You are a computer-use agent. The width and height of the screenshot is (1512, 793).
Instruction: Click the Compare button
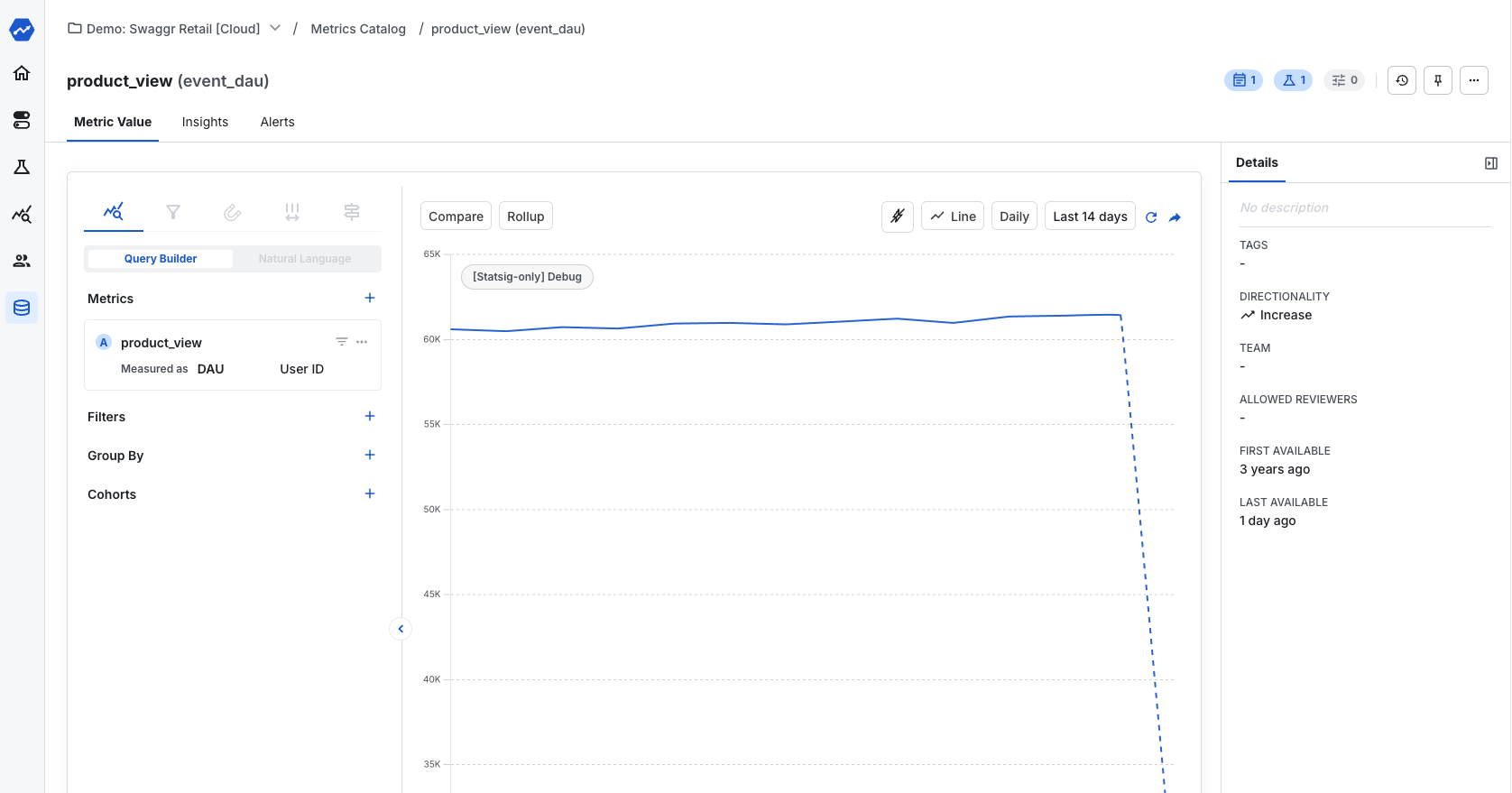[x=456, y=217]
